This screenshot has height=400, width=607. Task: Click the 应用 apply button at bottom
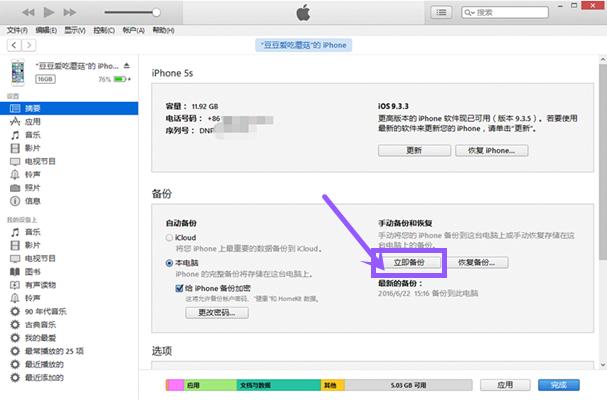pos(505,385)
